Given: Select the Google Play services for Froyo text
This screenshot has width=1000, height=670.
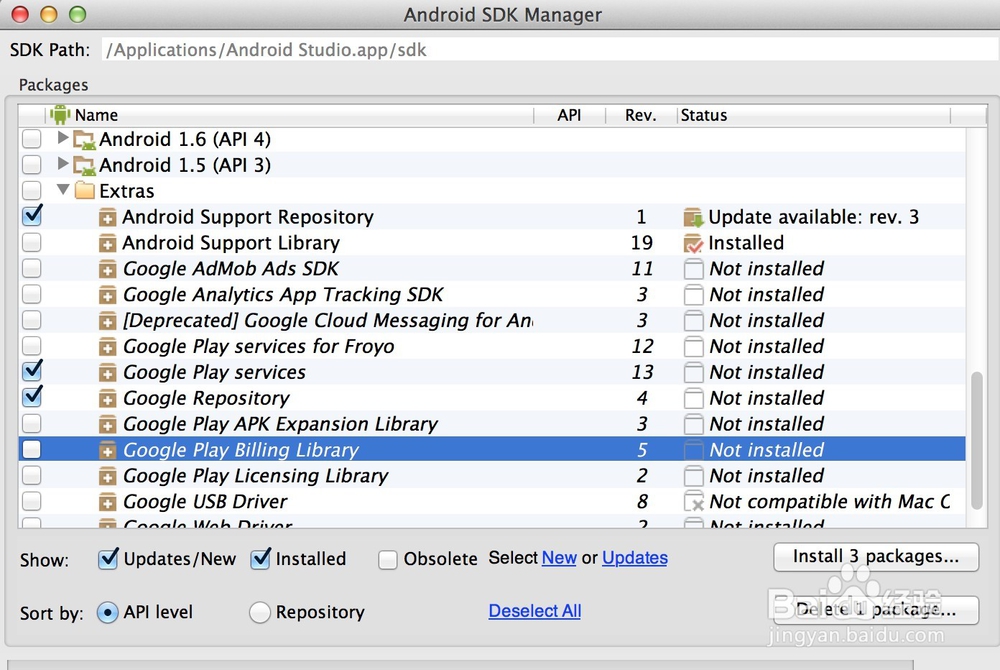Looking at the screenshot, I should pos(258,347).
